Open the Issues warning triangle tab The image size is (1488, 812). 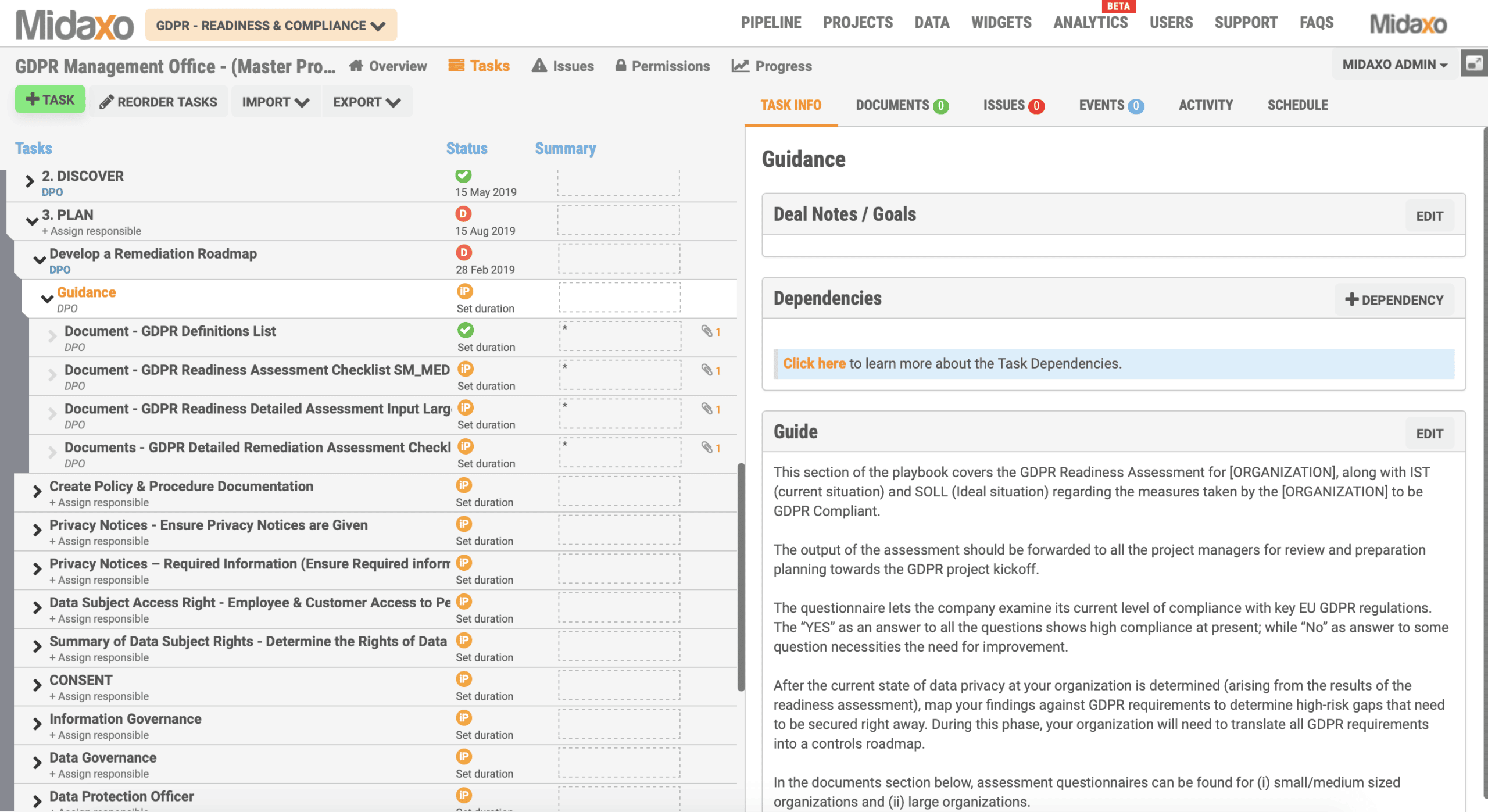pos(563,66)
